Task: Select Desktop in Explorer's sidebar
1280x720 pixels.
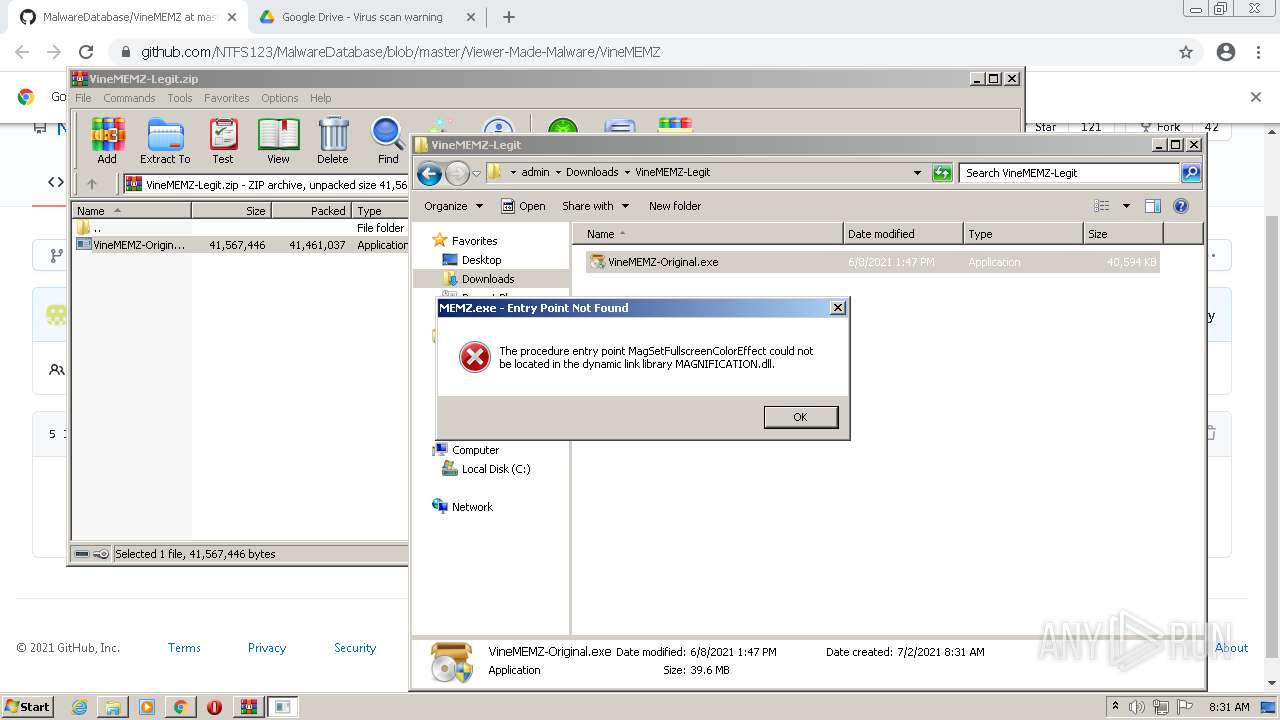Action: pyautogui.click(x=481, y=260)
